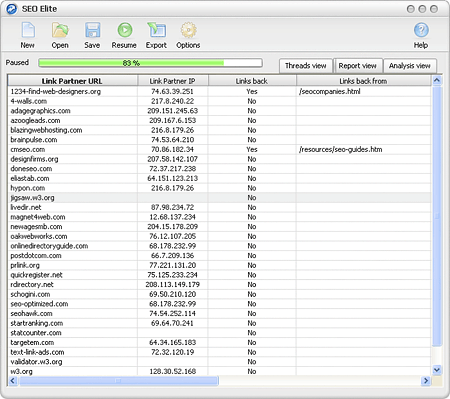Select the startranking.com row
The width and height of the screenshot is (450, 399).
(x=219, y=323)
